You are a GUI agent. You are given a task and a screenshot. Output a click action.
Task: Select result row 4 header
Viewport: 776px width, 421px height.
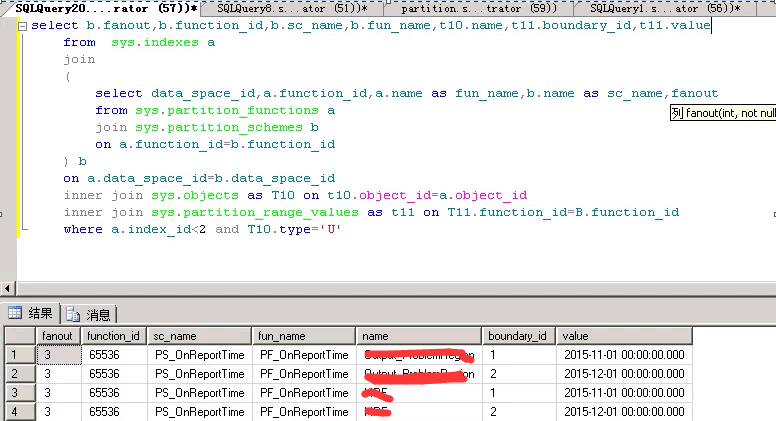[20, 412]
